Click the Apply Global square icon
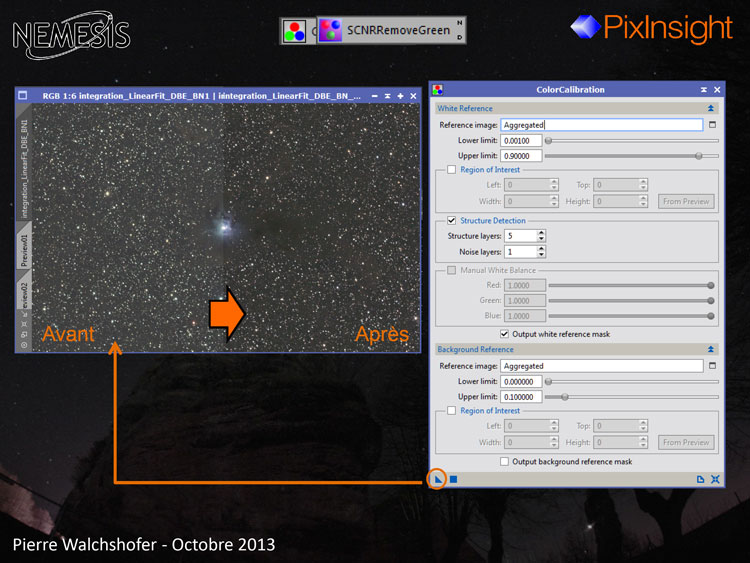The width and height of the screenshot is (750, 563). point(453,479)
